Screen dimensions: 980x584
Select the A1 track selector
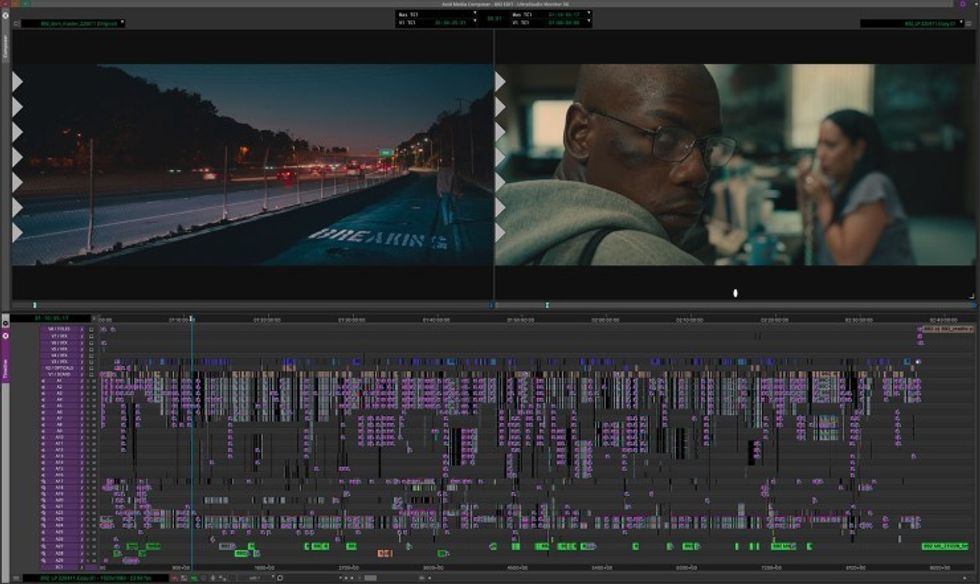click(x=60, y=381)
